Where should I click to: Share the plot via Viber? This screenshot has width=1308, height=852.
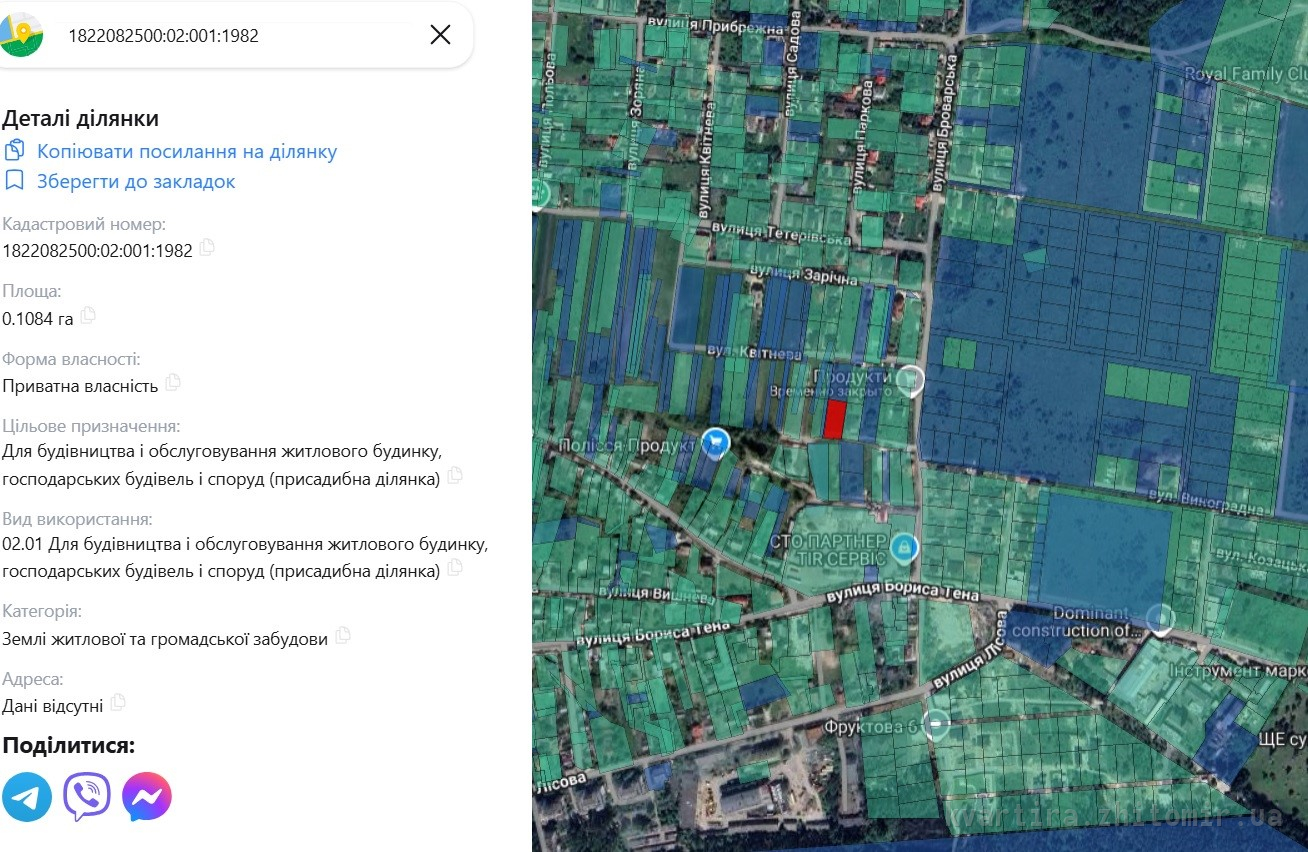click(x=87, y=797)
